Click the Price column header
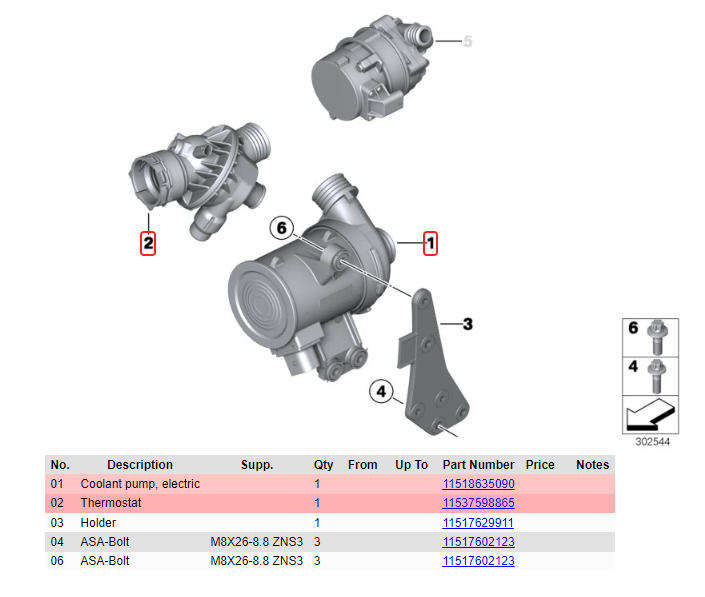Screen dimensions: 705x597 [540, 465]
